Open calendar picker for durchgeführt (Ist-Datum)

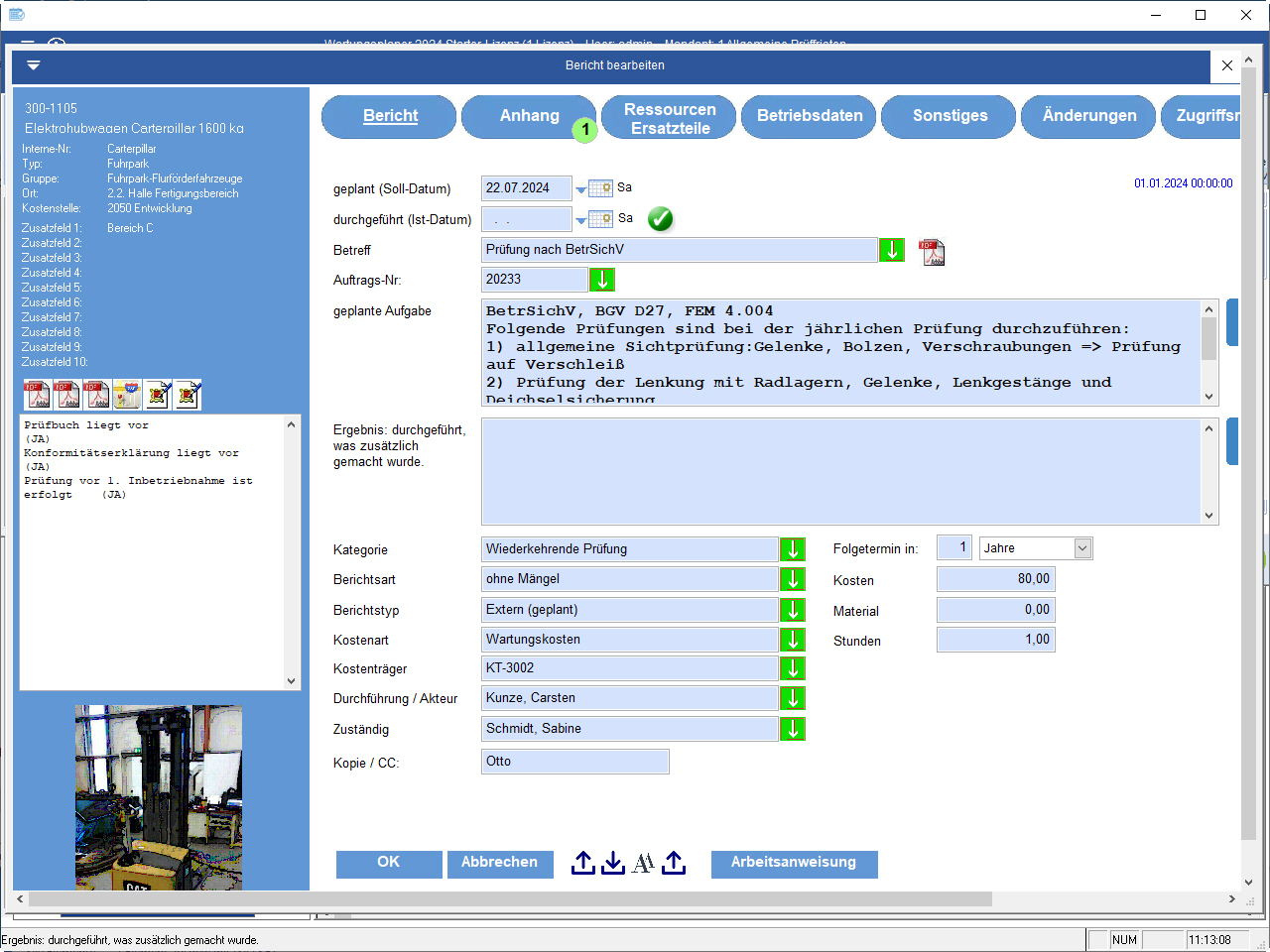click(x=600, y=218)
